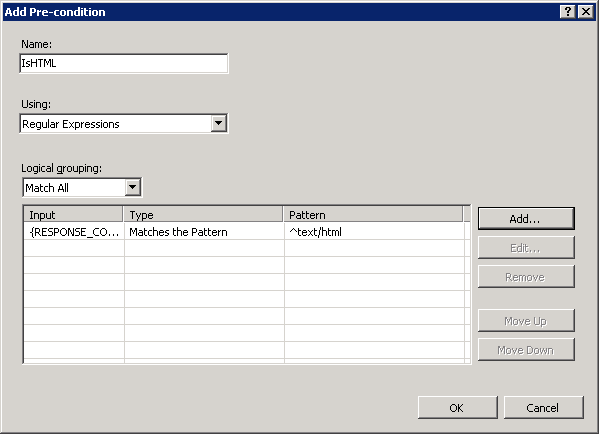
Task: Select the ^text/html pattern cell
Action: coord(374,232)
